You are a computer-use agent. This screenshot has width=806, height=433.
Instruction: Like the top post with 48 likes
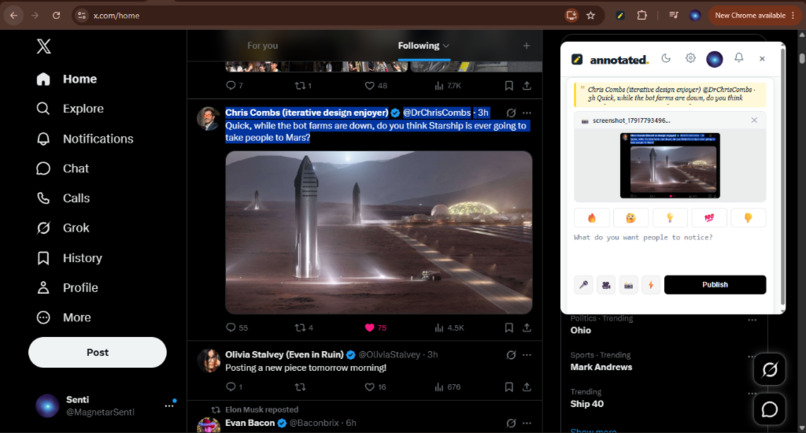click(x=376, y=85)
